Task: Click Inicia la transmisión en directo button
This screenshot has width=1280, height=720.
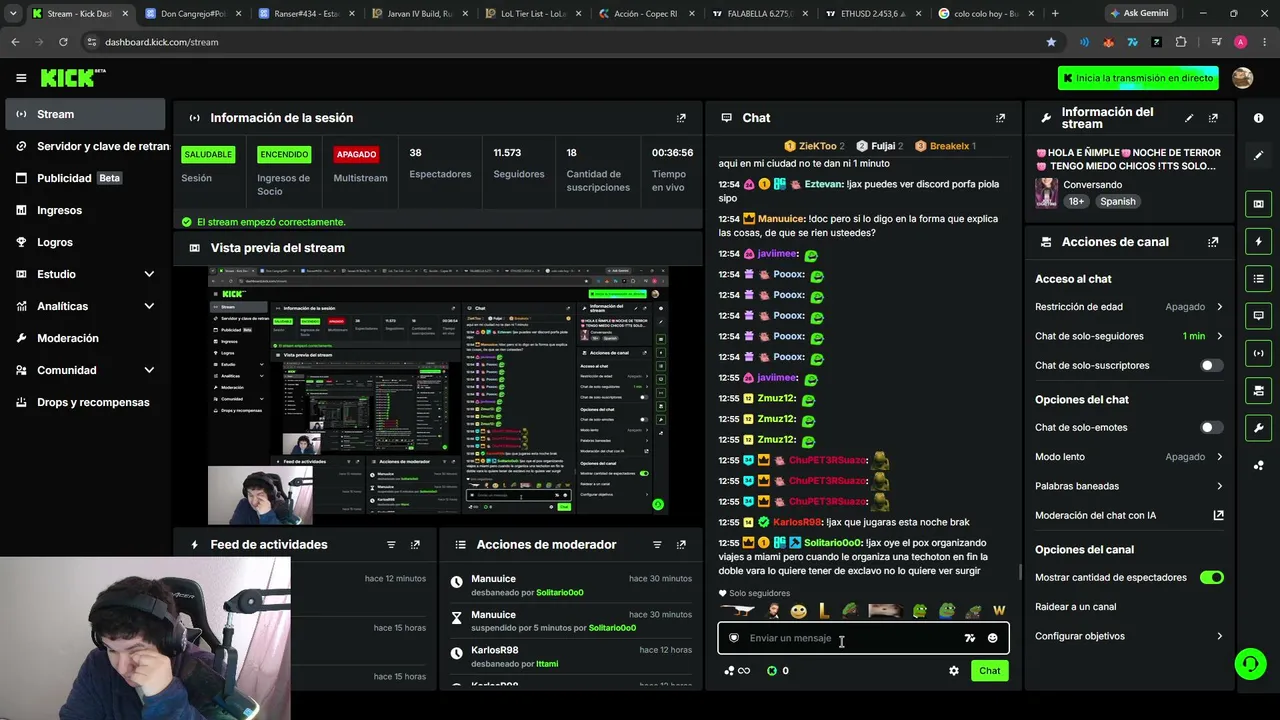Action: point(1138,78)
